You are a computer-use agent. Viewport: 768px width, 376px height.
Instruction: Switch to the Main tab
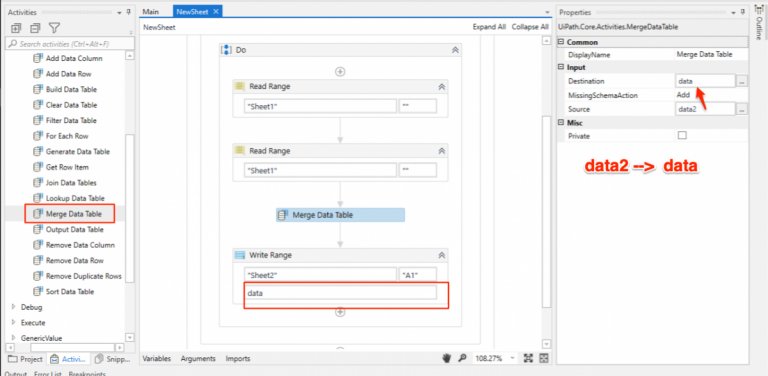coord(151,12)
